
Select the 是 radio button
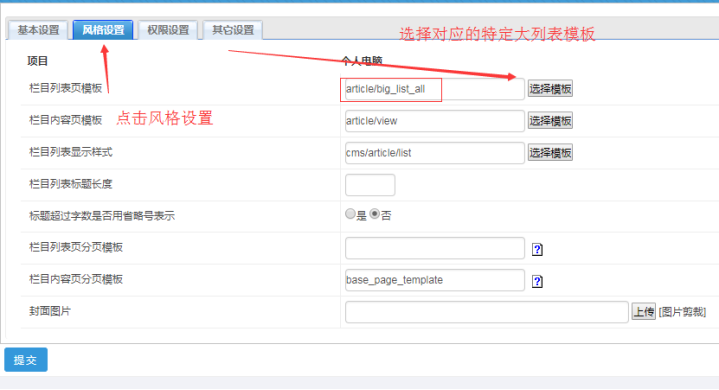[350, 214]
